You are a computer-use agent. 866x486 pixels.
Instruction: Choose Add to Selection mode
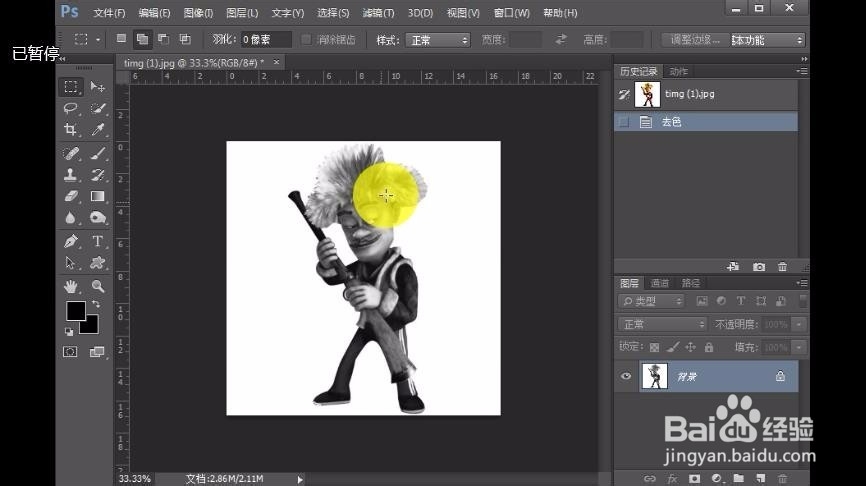point(142,39)
